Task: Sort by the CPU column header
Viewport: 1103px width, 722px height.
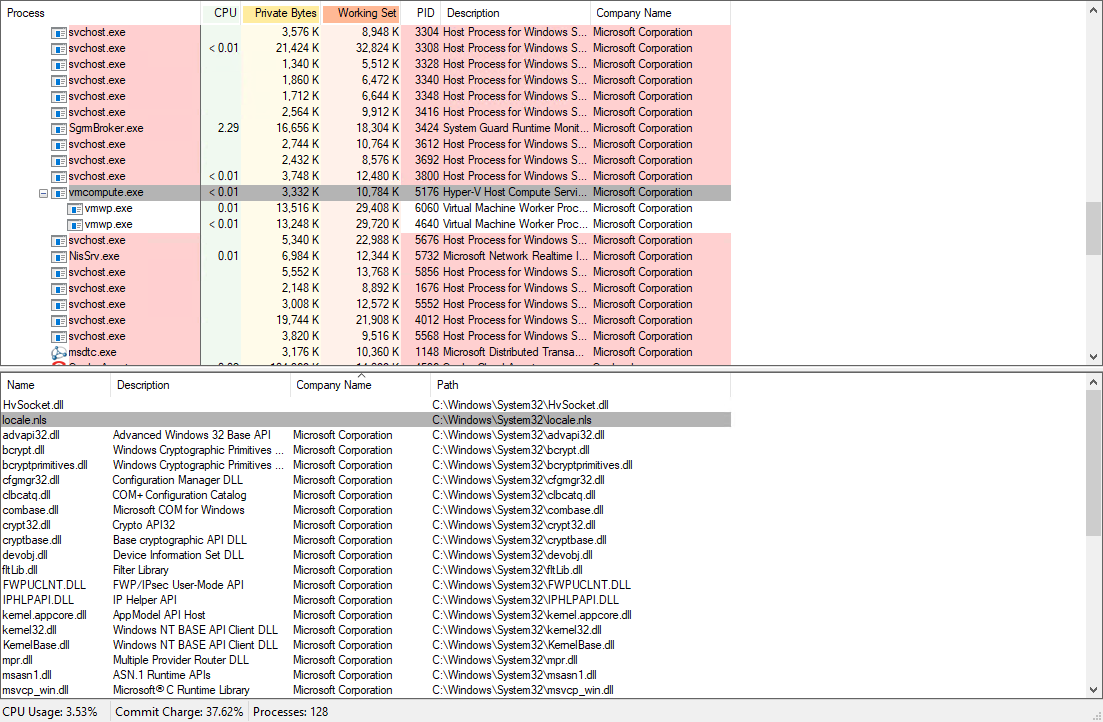Action: point(222,13)
